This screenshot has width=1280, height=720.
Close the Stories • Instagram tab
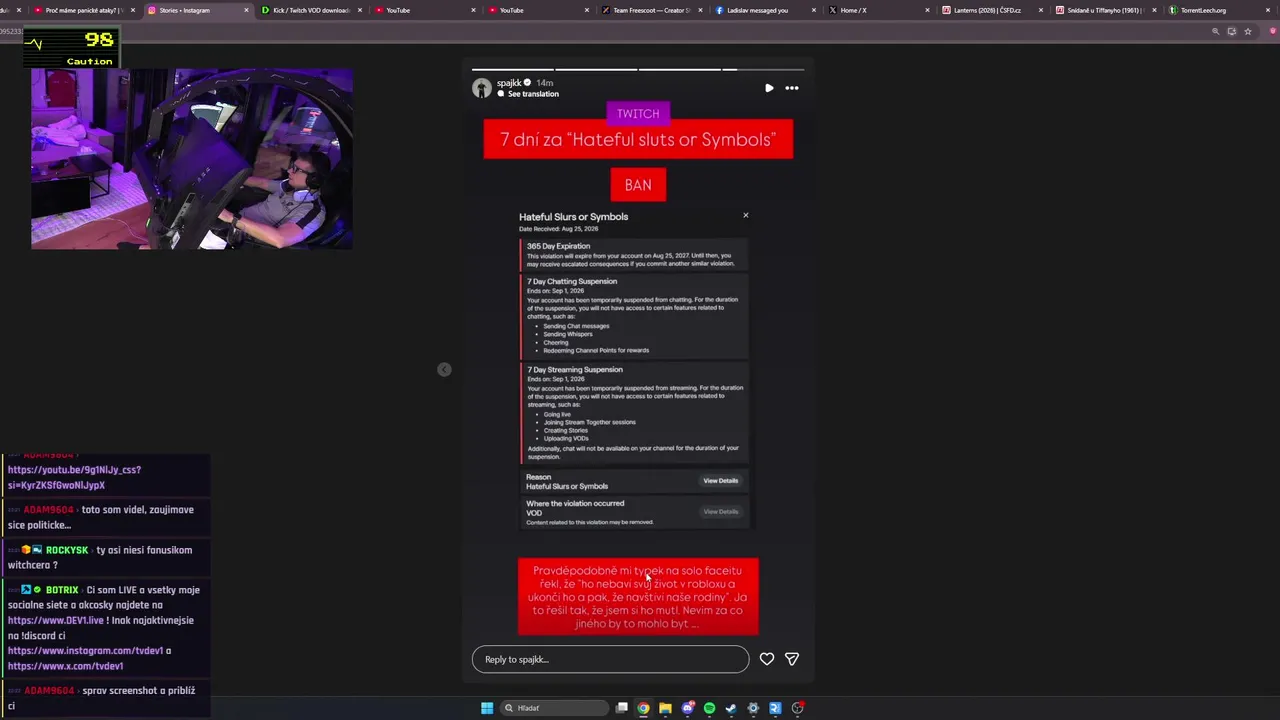[246, 10]
